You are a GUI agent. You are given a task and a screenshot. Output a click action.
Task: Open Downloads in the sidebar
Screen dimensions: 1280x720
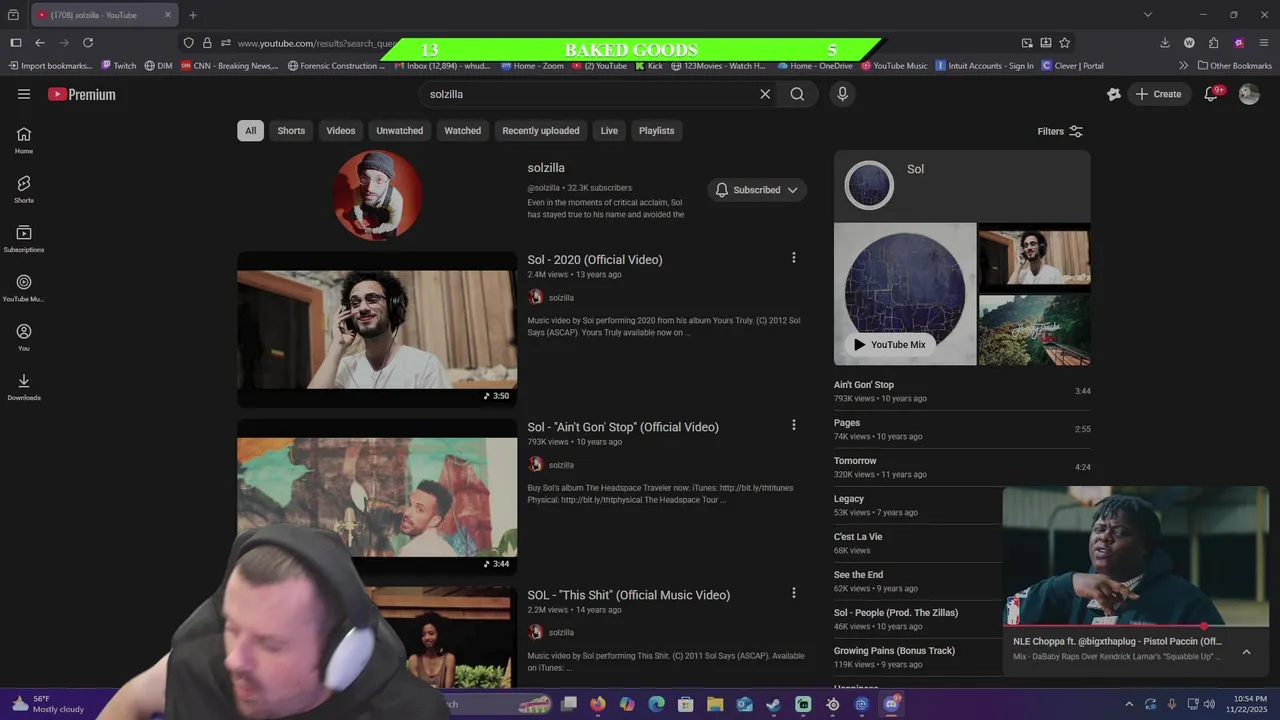(24, 386)
